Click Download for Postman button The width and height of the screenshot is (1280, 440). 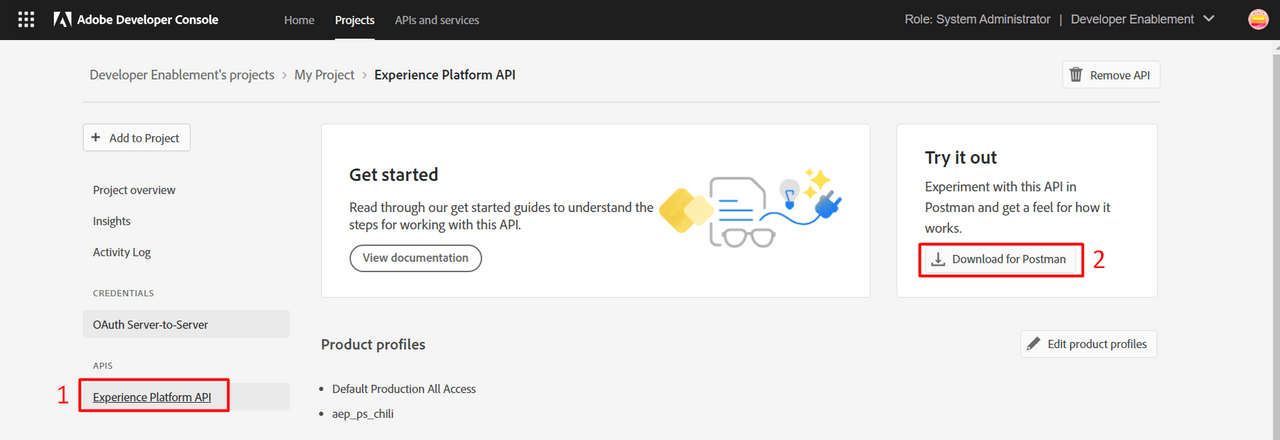(x=1001, y=259)
